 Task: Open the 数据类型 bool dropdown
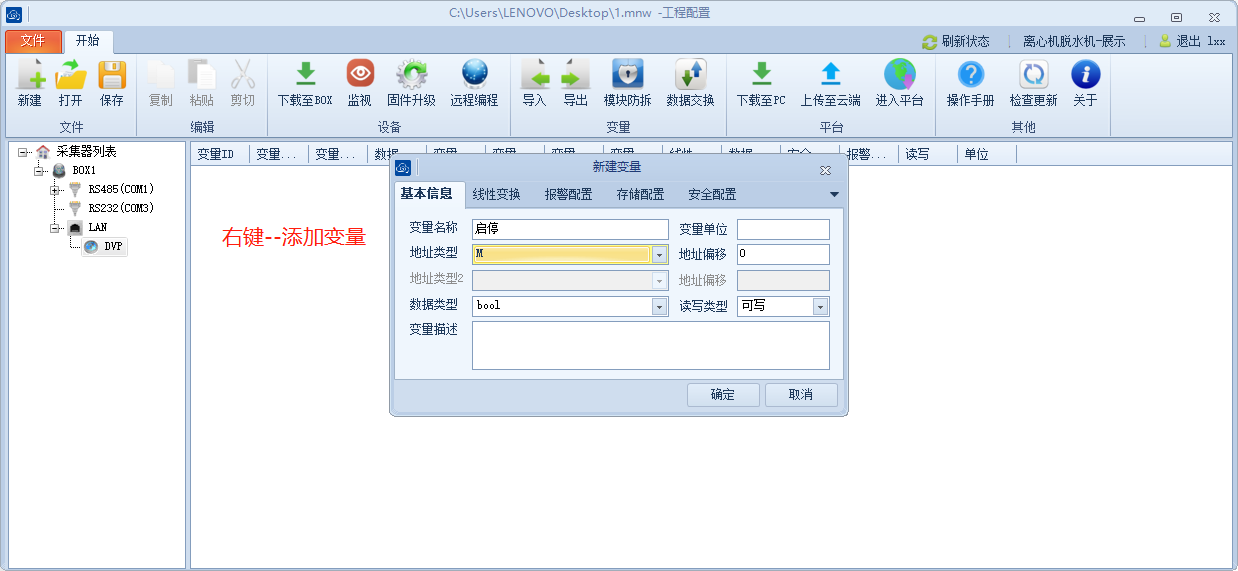[x=660, y=307]
